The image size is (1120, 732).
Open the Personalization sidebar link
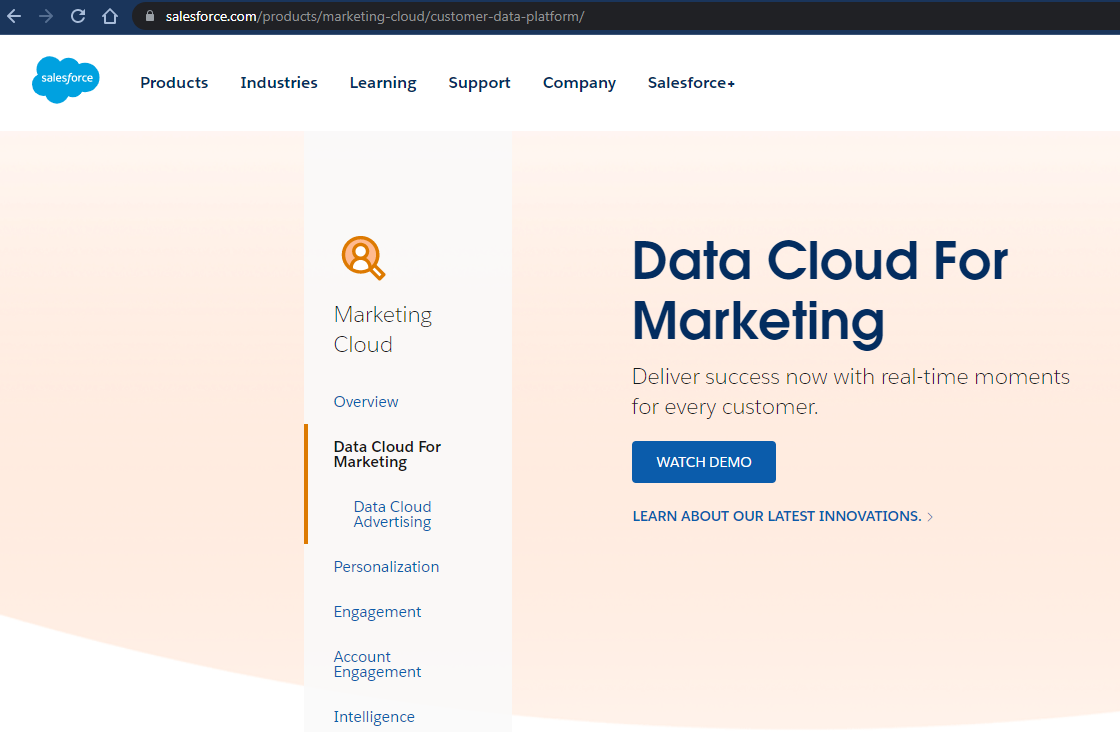tap(386, 566)
